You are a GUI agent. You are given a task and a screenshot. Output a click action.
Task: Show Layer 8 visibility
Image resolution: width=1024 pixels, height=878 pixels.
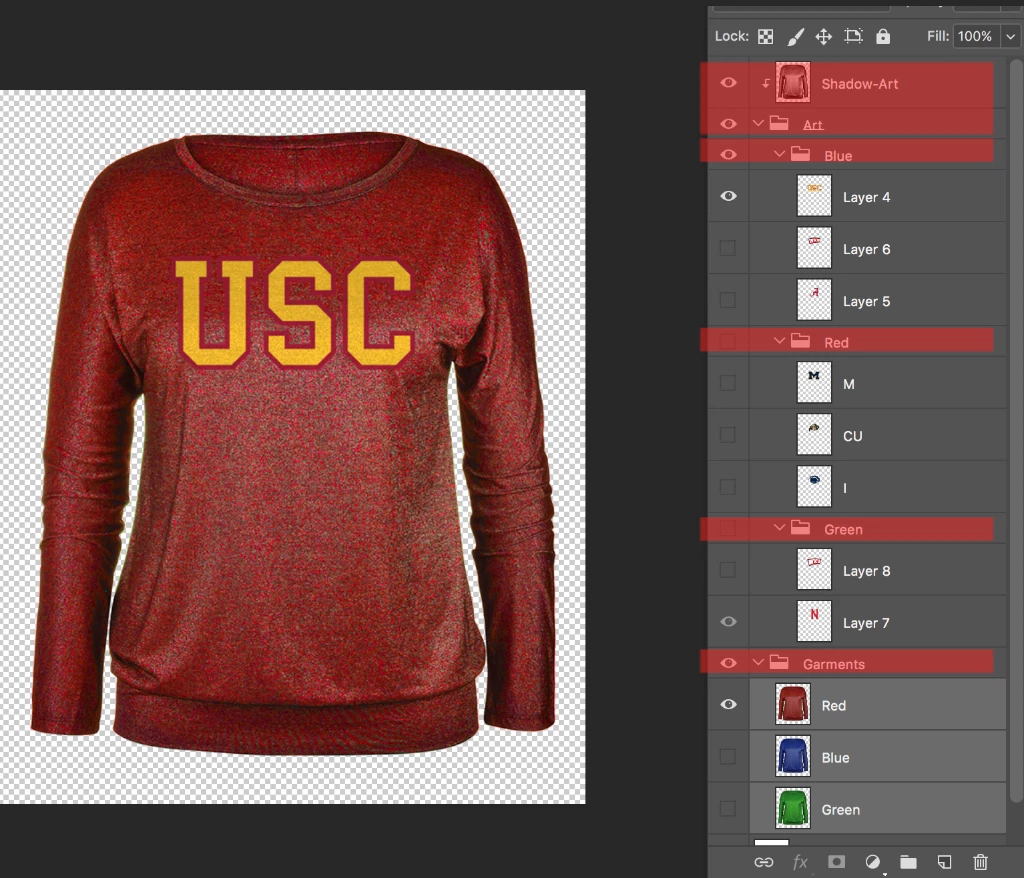(x=728, y=570)
